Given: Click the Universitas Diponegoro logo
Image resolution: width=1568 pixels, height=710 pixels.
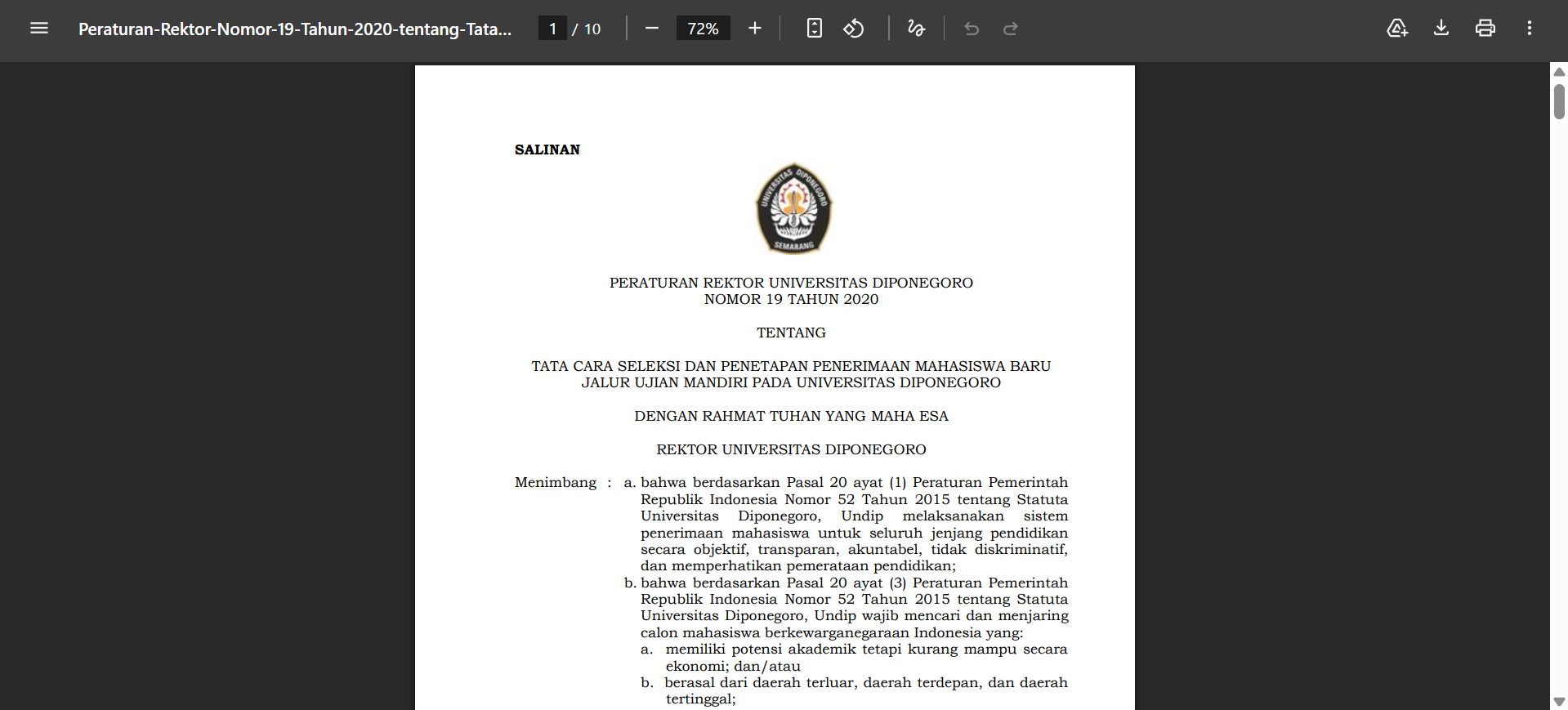Looking at the screenshot, I should (793, 208).
